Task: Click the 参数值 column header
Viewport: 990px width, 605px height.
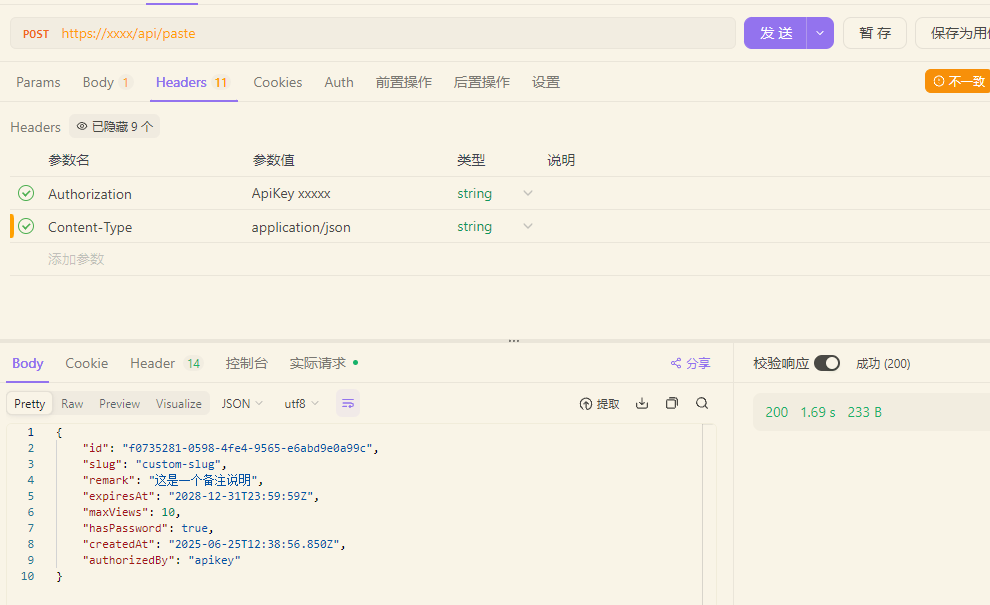Action: (273, 160)
